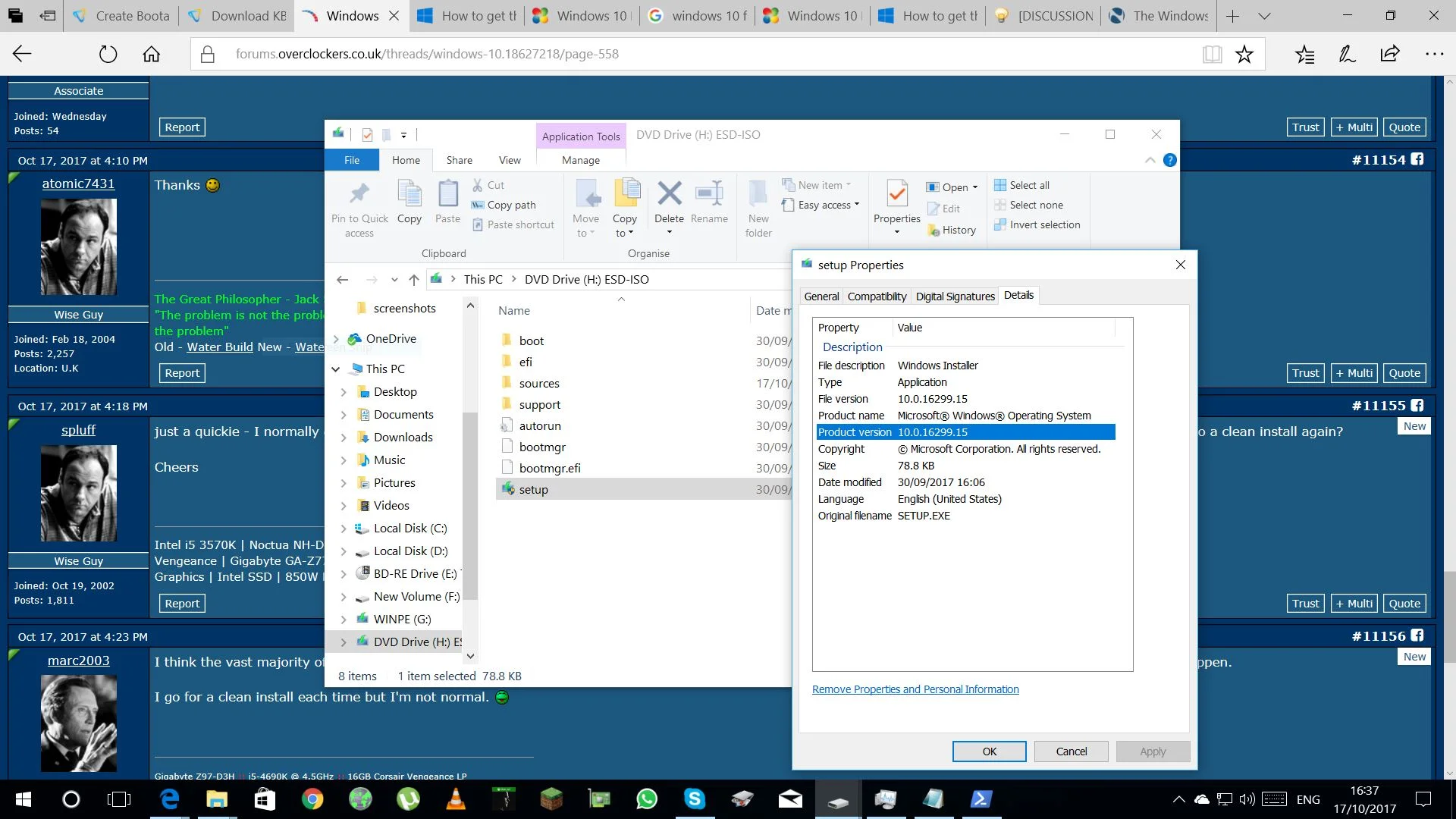Click Edge's add to favorites star
This screenshot has width=1456, height=819.
1244,54
